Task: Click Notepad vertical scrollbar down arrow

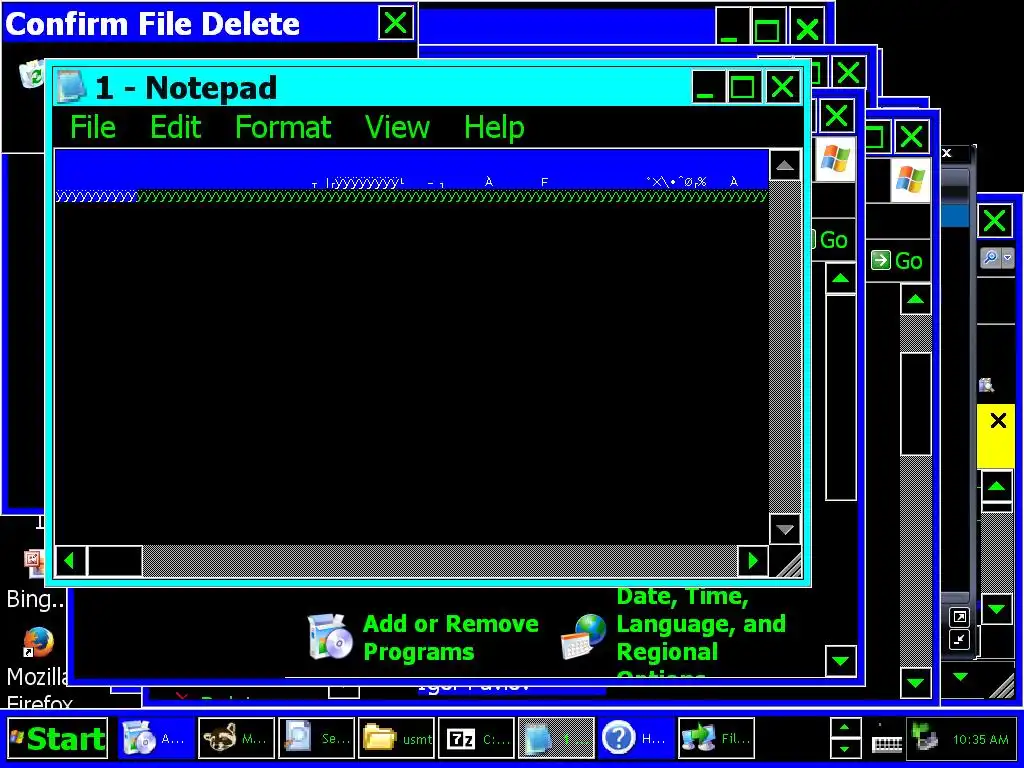Action: pos(785,528)
